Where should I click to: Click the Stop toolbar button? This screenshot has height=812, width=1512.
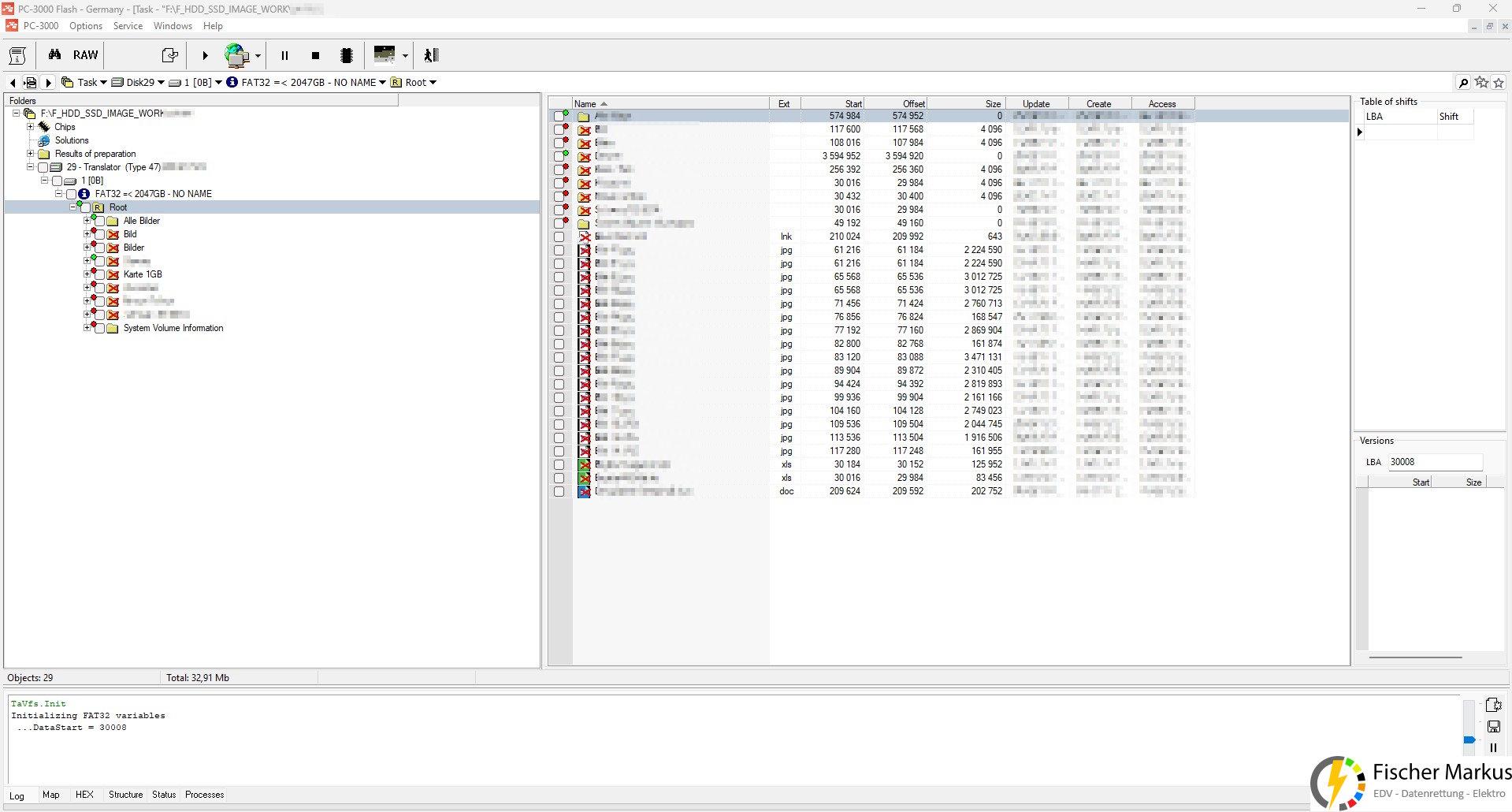click(x=315, y=55)
